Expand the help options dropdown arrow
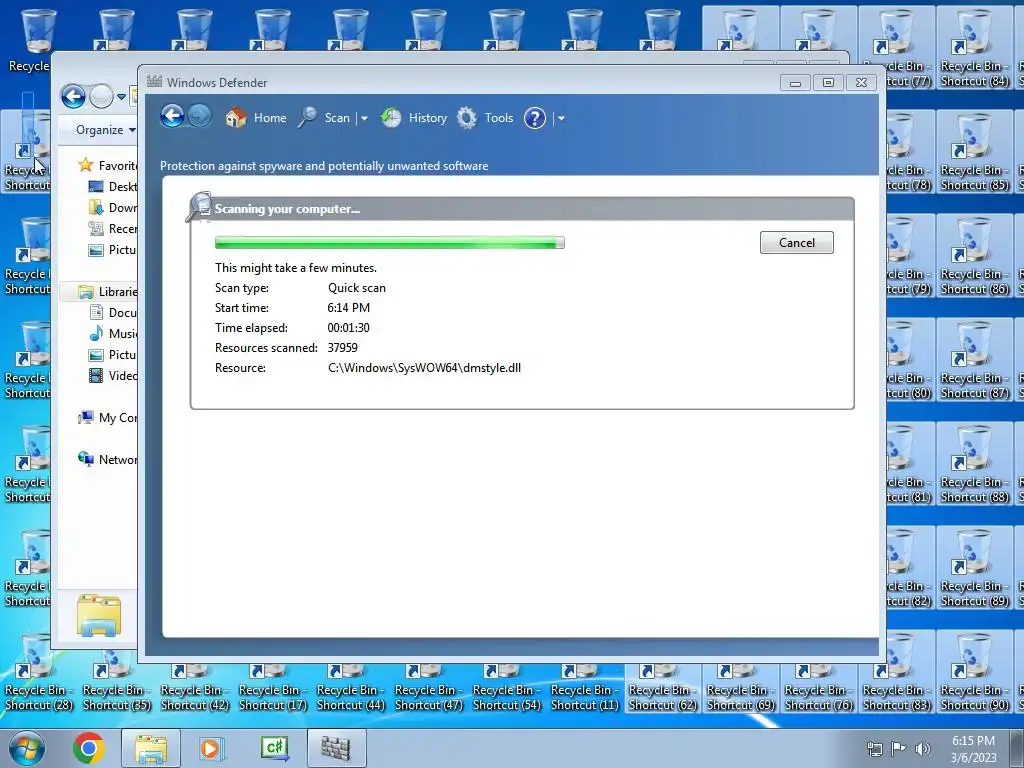 click(x=561, y=118)
